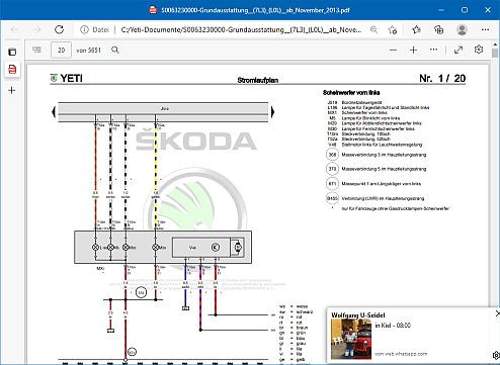500x365 pixels.
Task: Close the Edge window
Action: click(488, 10)
